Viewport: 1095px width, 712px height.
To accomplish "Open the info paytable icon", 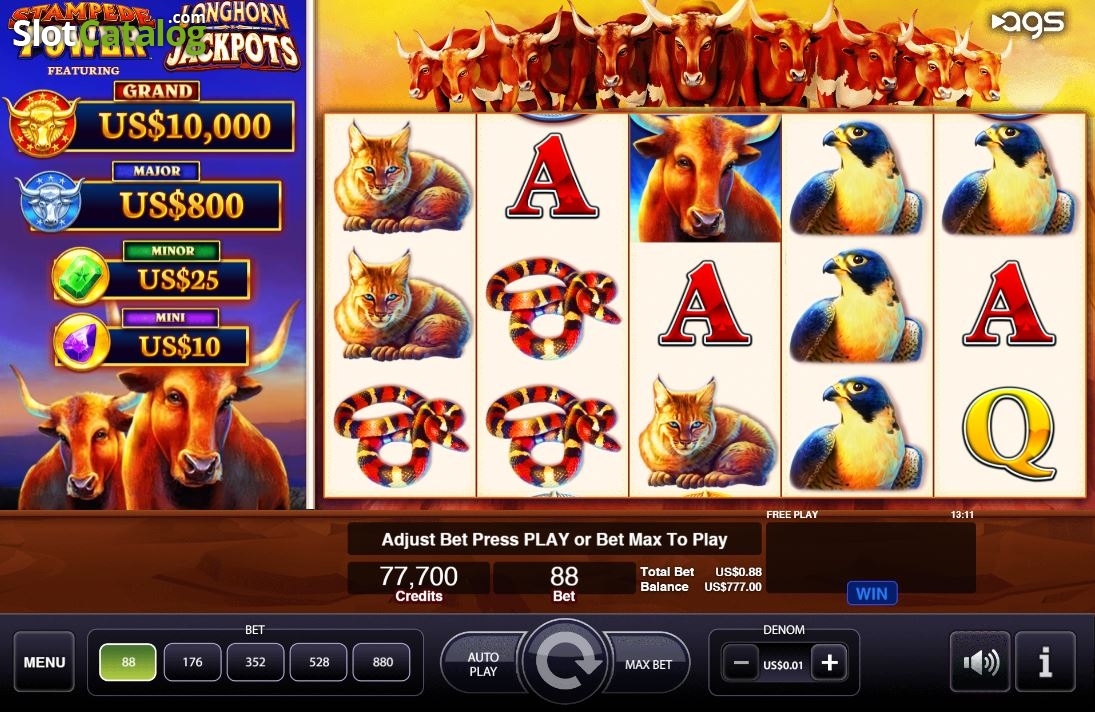I will coord(1045,662).
